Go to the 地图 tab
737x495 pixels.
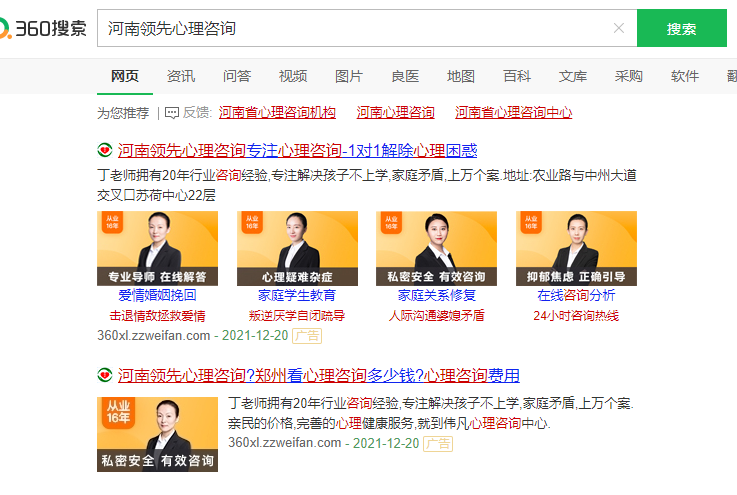tap(461, 76)
